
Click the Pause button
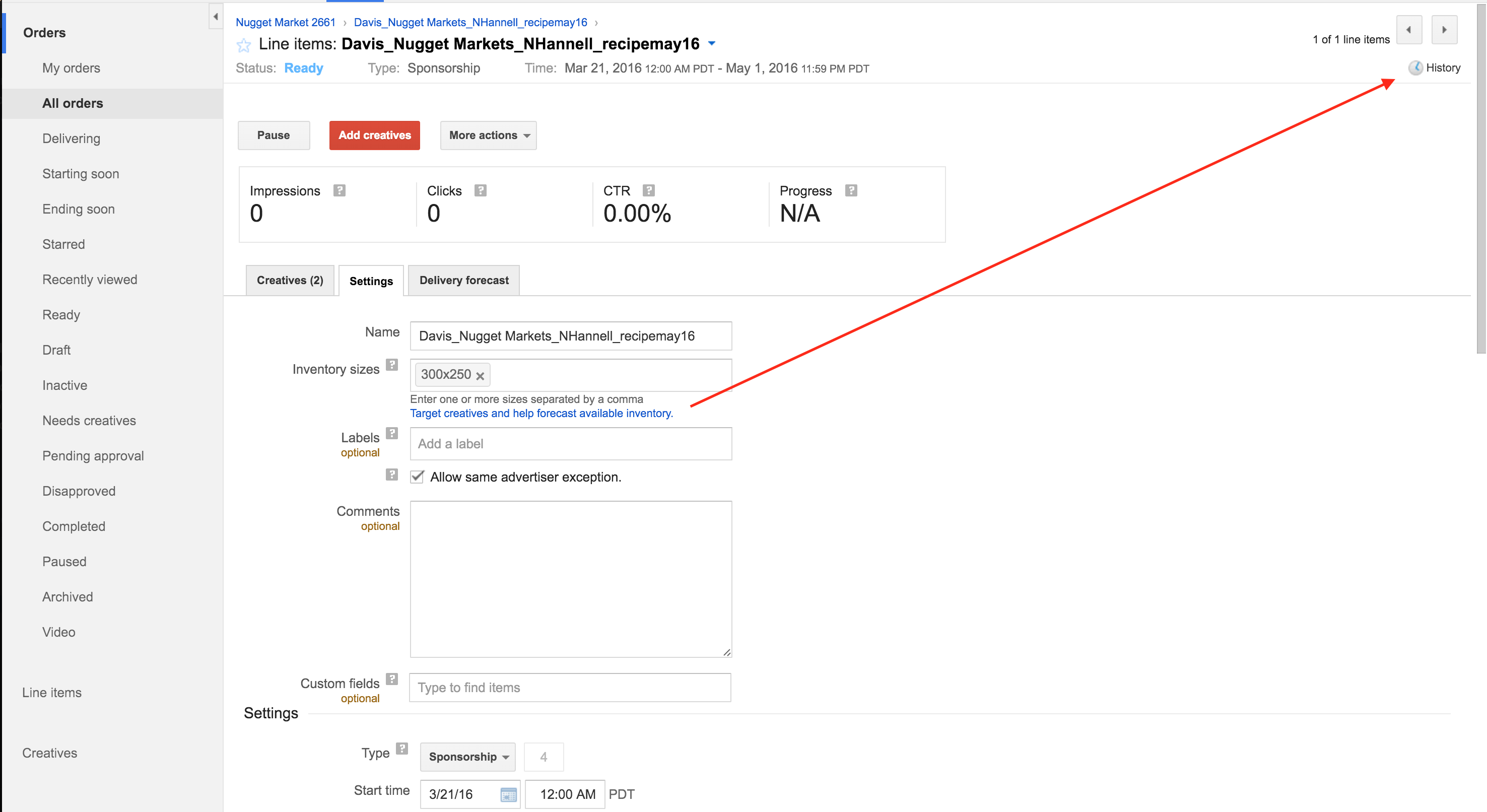(274, 135)
